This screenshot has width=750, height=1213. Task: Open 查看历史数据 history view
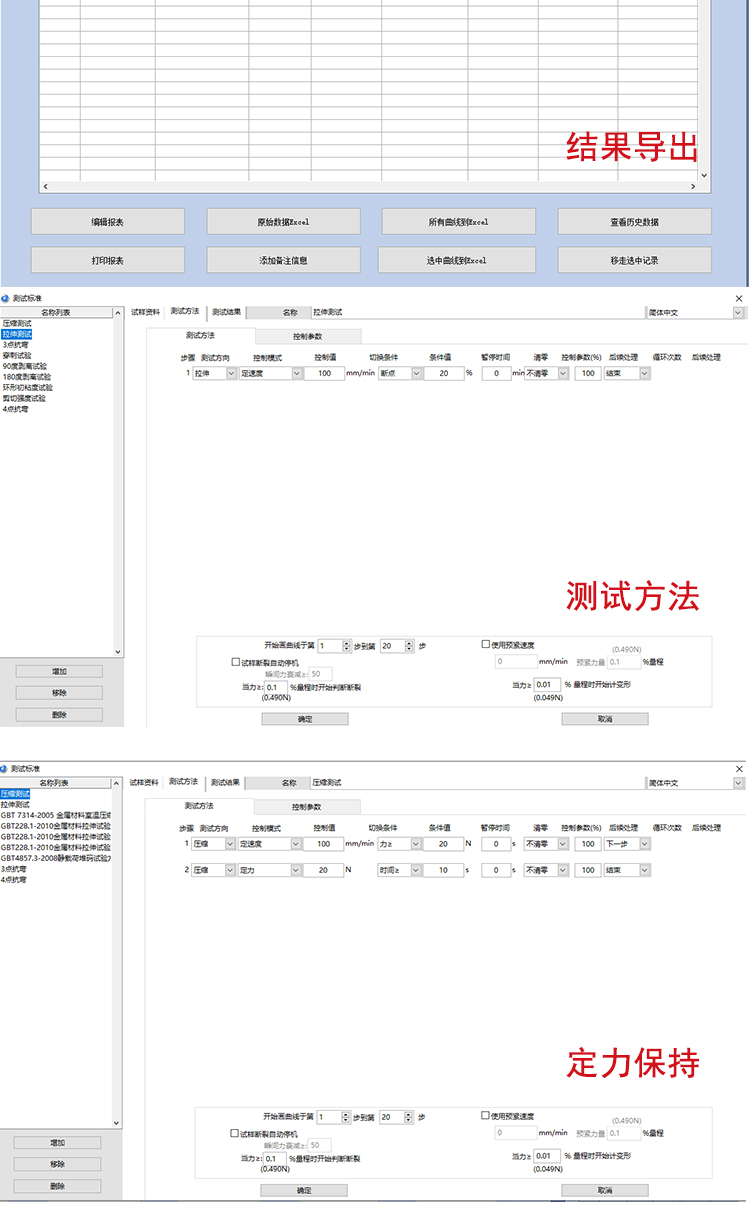[634, 222]
